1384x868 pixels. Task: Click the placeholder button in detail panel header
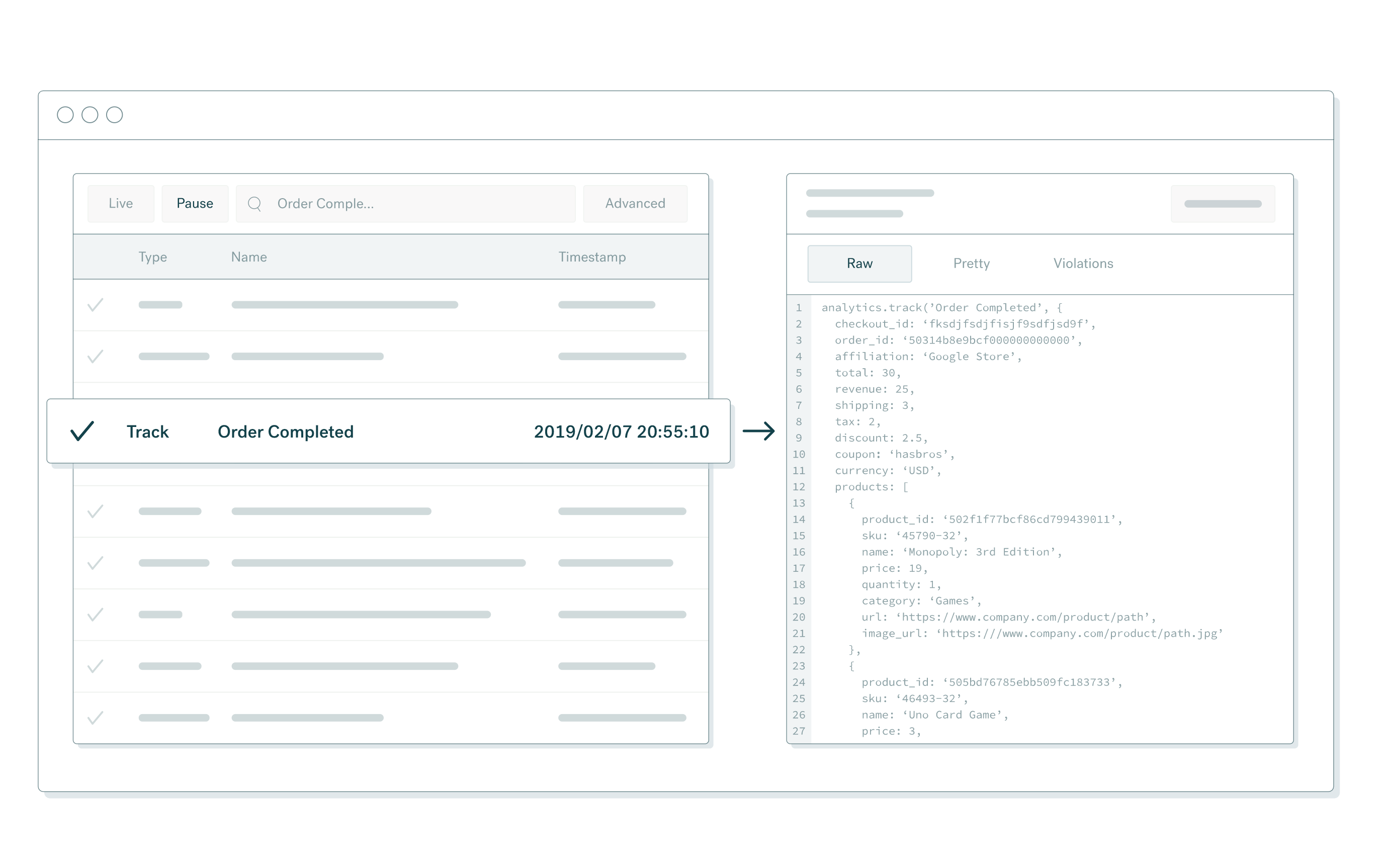tap(1223, 204)
